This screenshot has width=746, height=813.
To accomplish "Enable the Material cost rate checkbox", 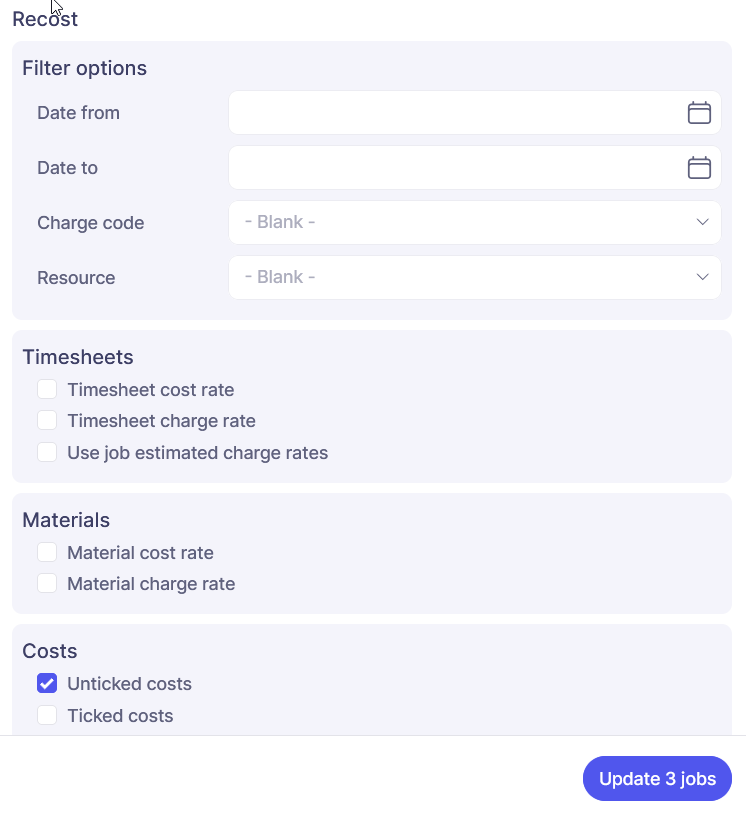I will point(47,552).
